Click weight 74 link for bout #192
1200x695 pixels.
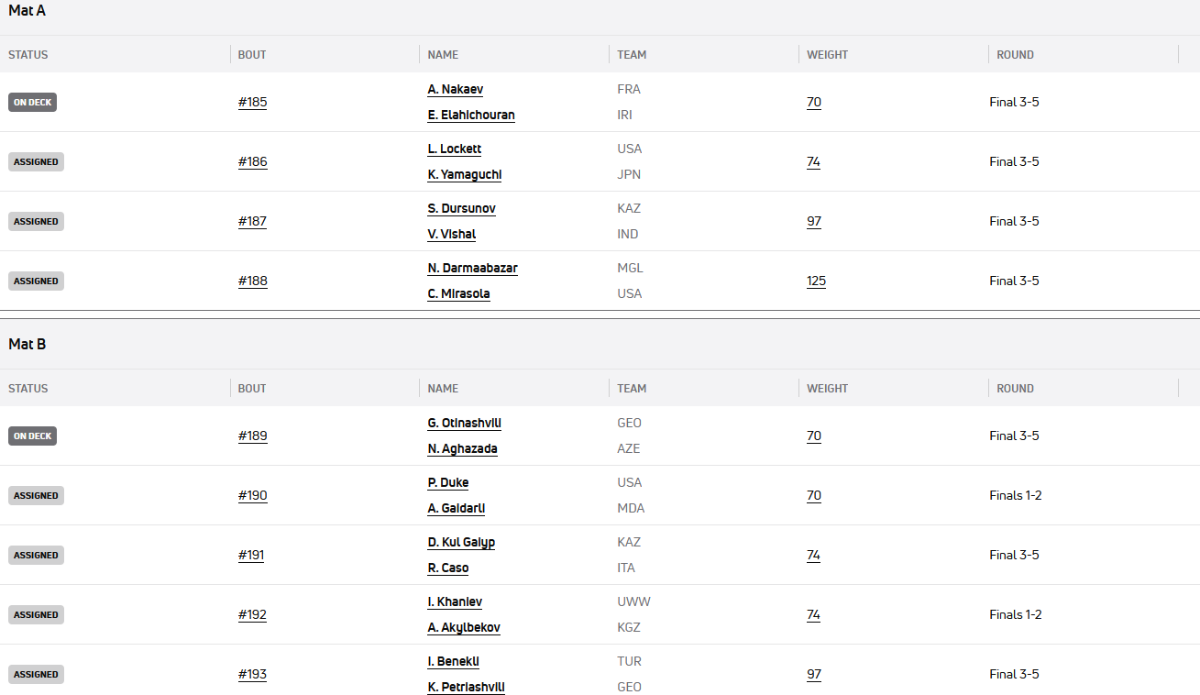click(813, 615)
